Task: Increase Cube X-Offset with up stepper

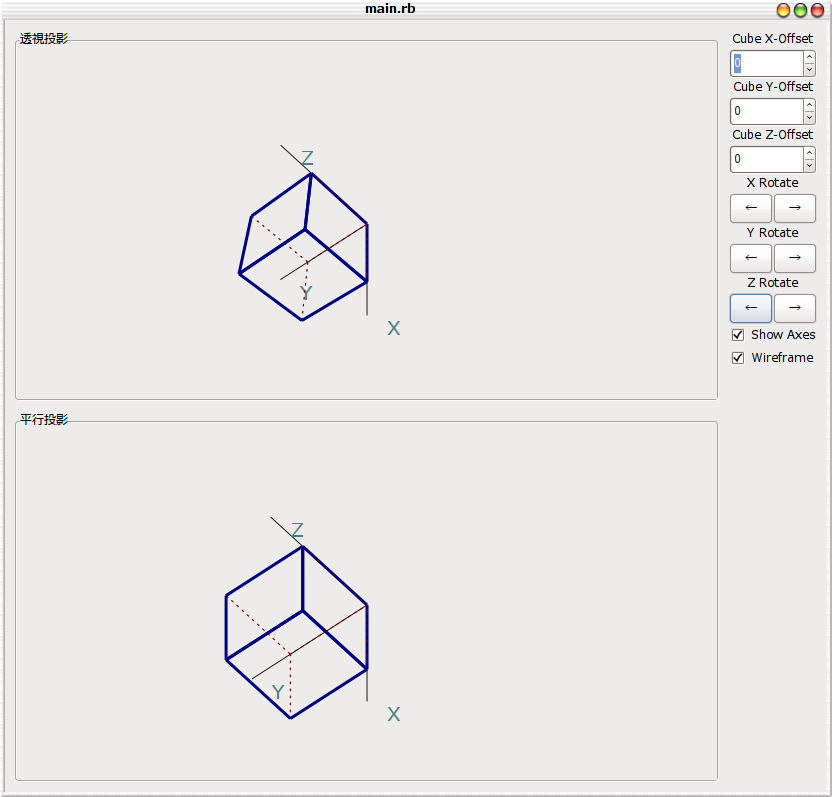Action: point(809,57)
